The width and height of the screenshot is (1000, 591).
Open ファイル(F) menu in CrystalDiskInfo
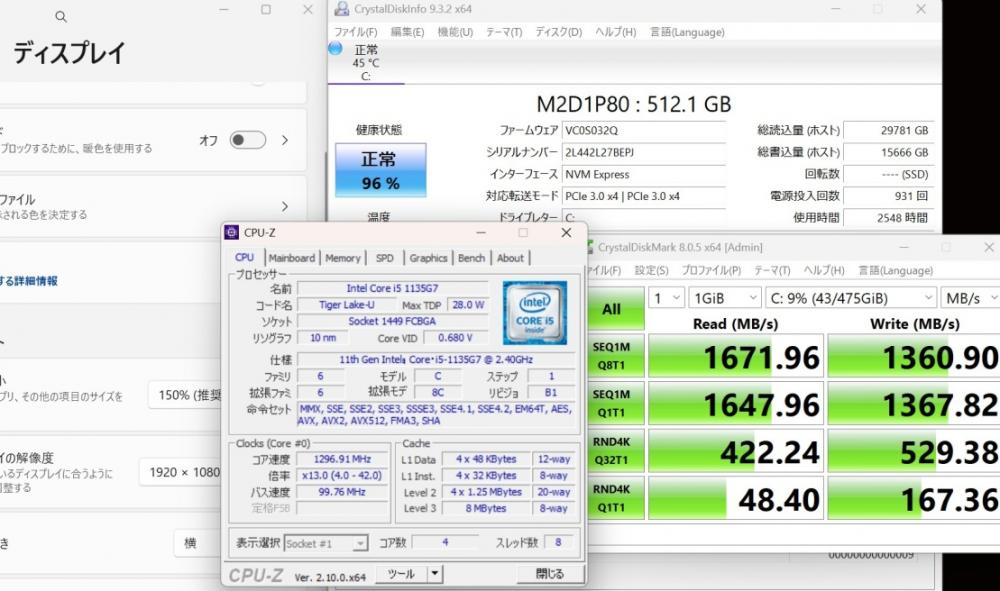pos(355,32)
